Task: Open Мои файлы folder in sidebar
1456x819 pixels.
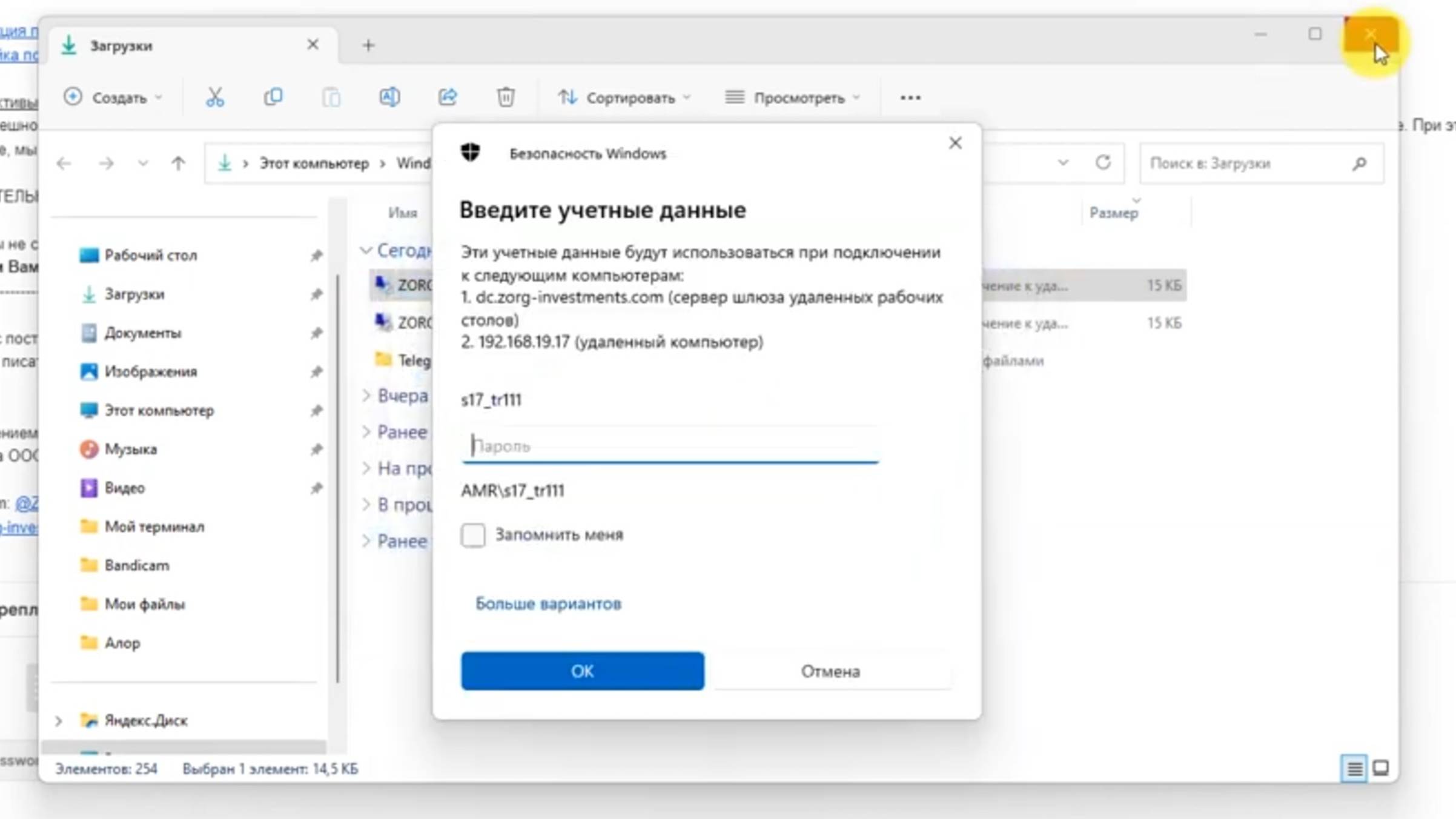Action: [145, 604]
